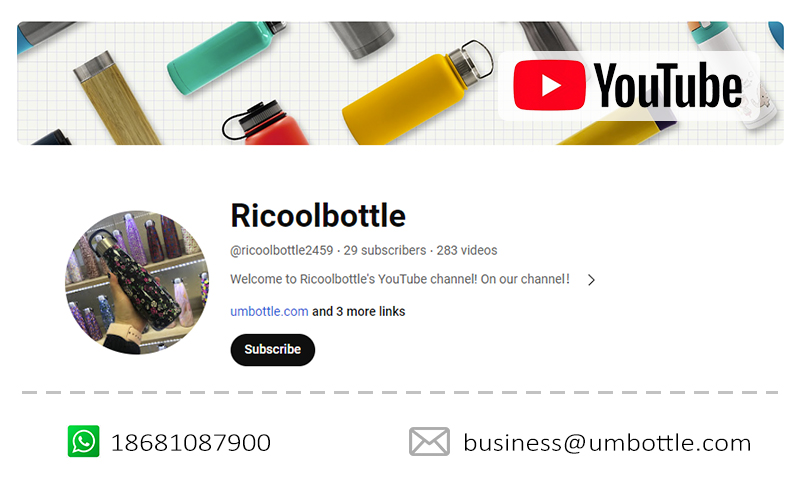800x500 pixels.
Task: Click the red YouTube play logo
Action: (549, 85)
